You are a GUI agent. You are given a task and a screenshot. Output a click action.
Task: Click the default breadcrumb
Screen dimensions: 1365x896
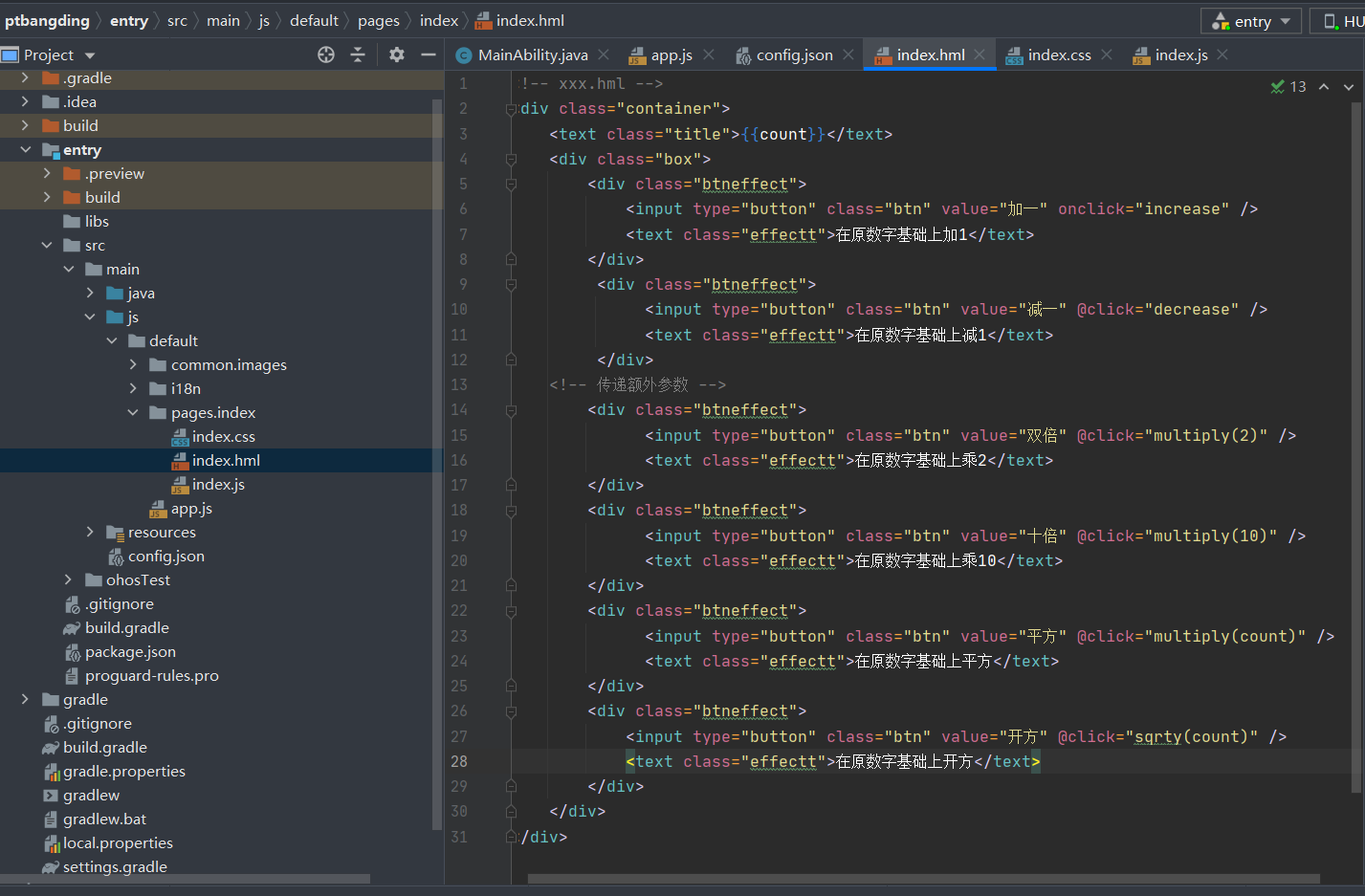[x=314, y=20]
